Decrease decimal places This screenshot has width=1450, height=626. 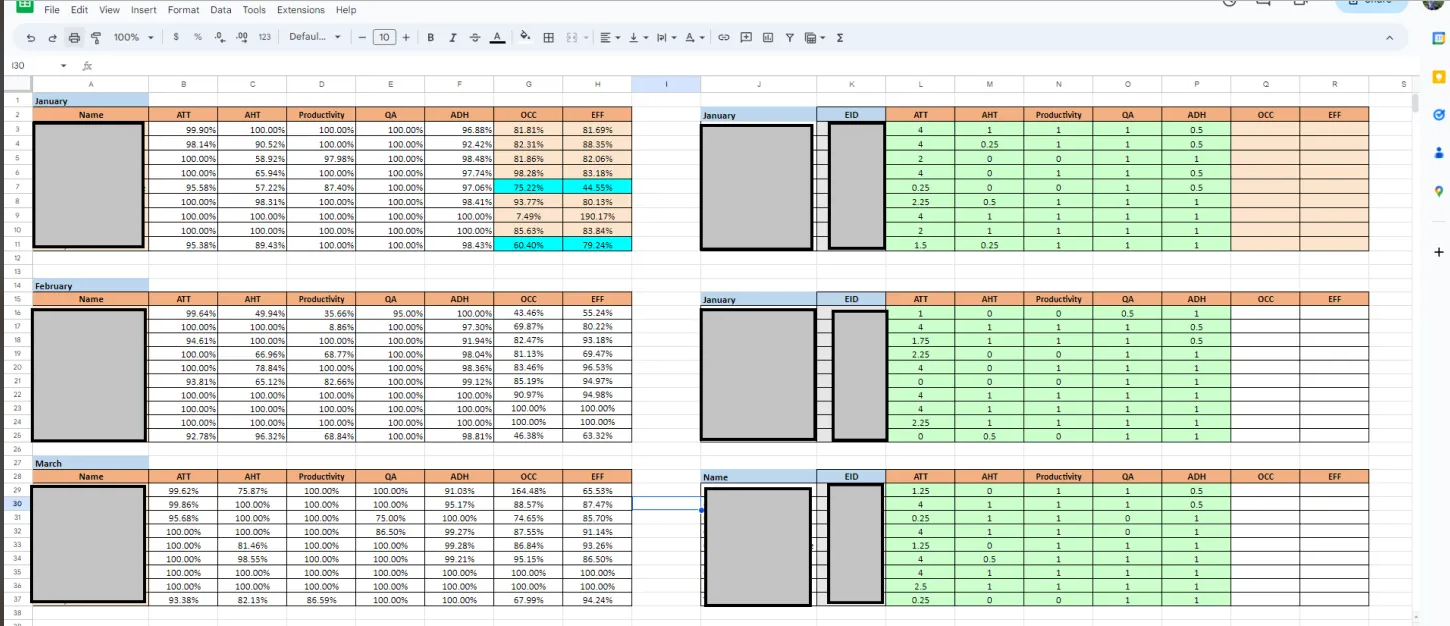[220, 37]
